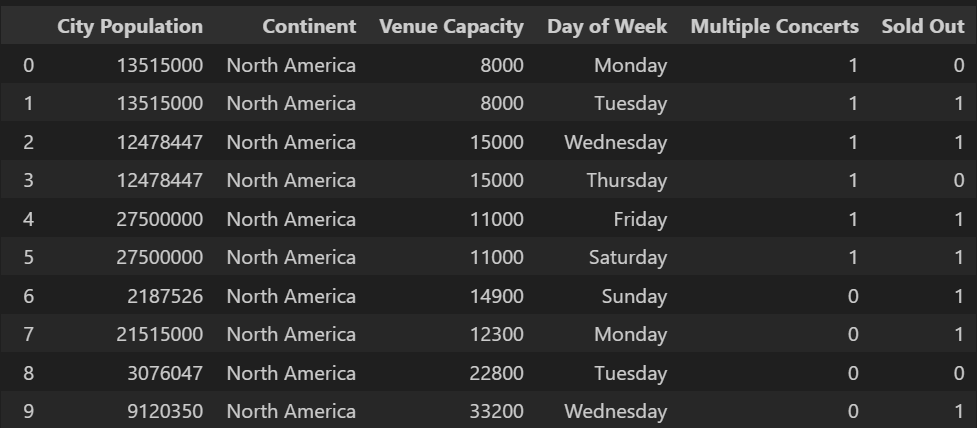
Task: Click the Venue Capacity column header
Action: coord(451,27)
